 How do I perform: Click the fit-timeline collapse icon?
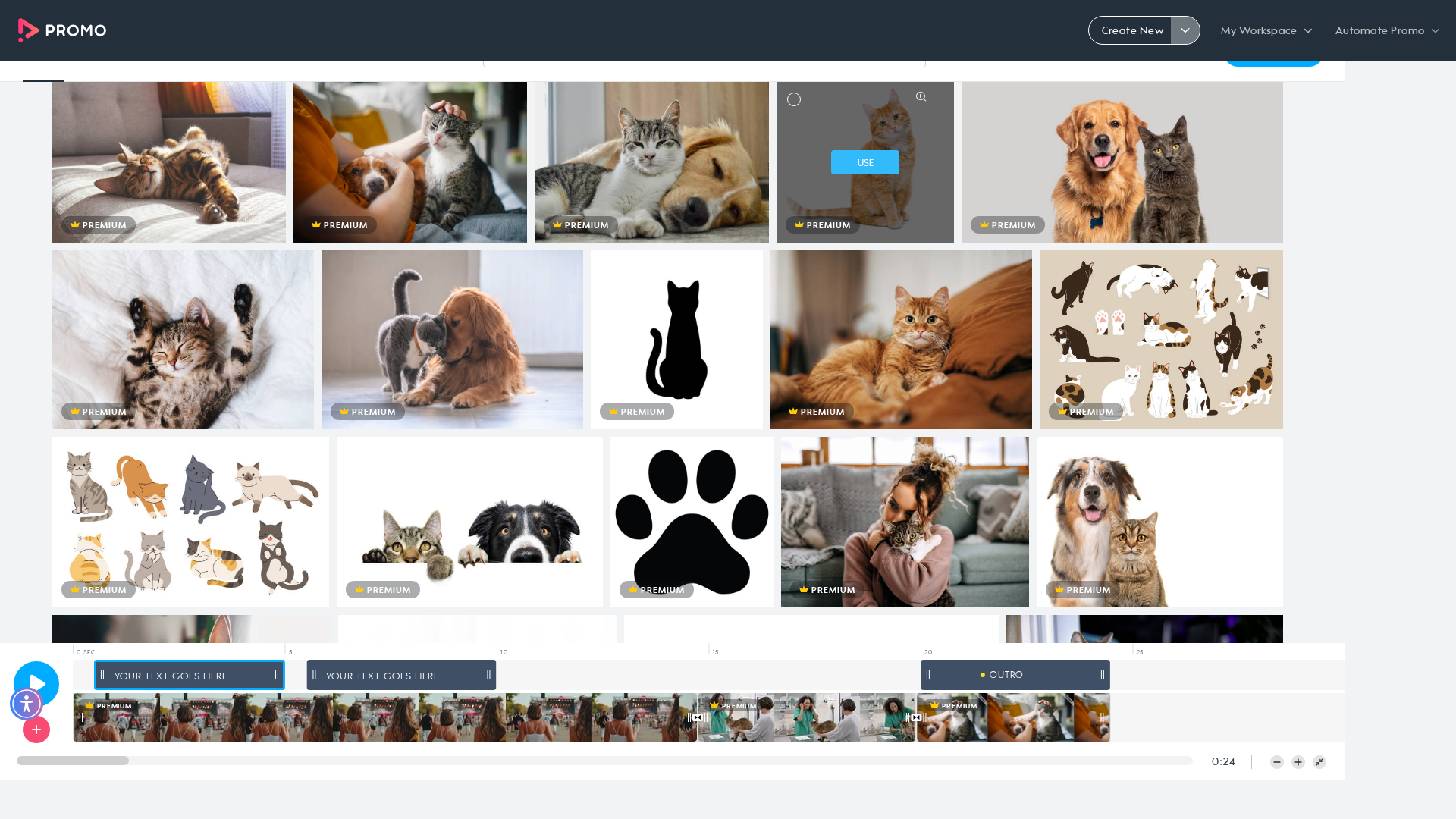[x=1319, y=762]
